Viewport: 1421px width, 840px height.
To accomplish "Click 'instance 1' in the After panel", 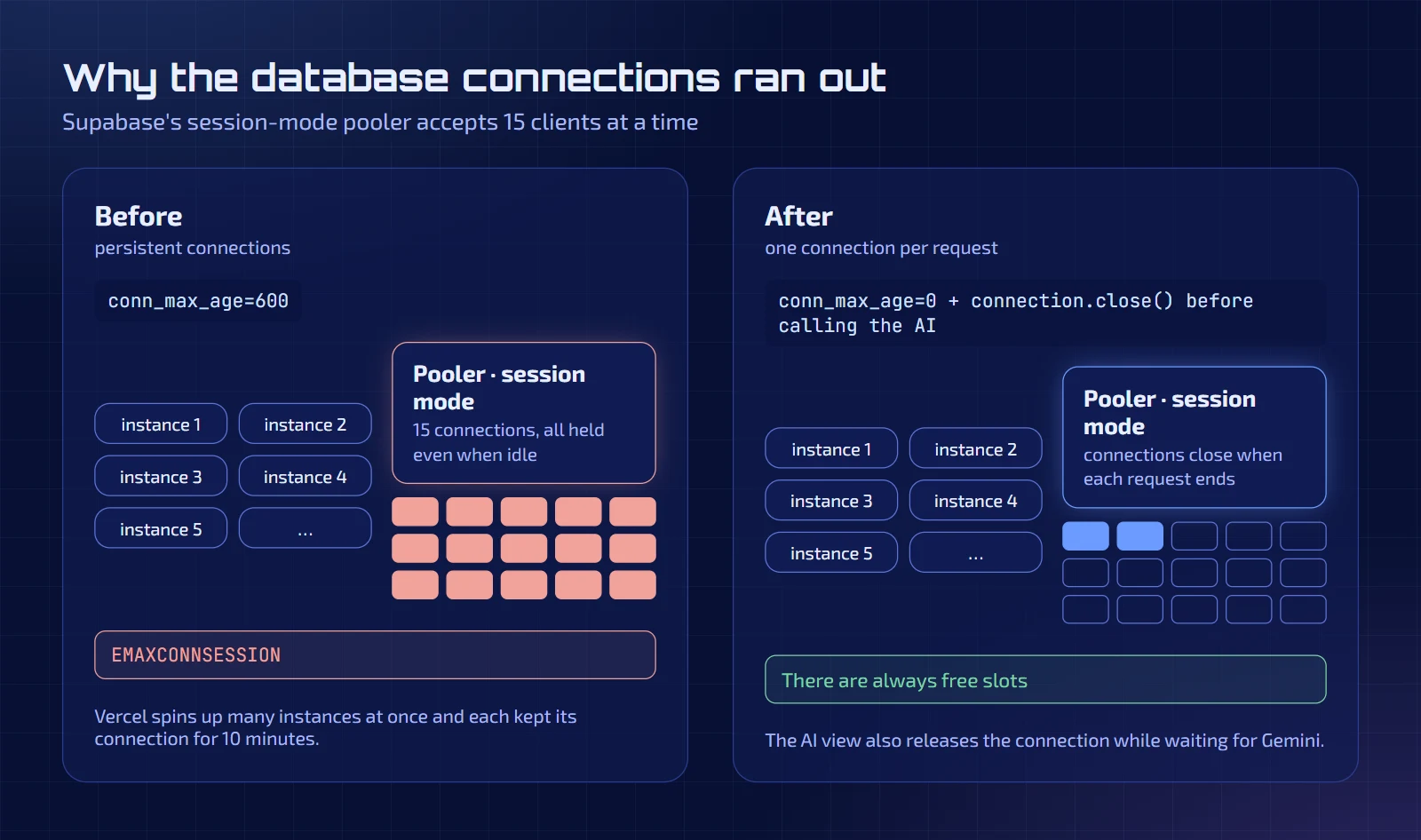I will click(x=831, y=449).
